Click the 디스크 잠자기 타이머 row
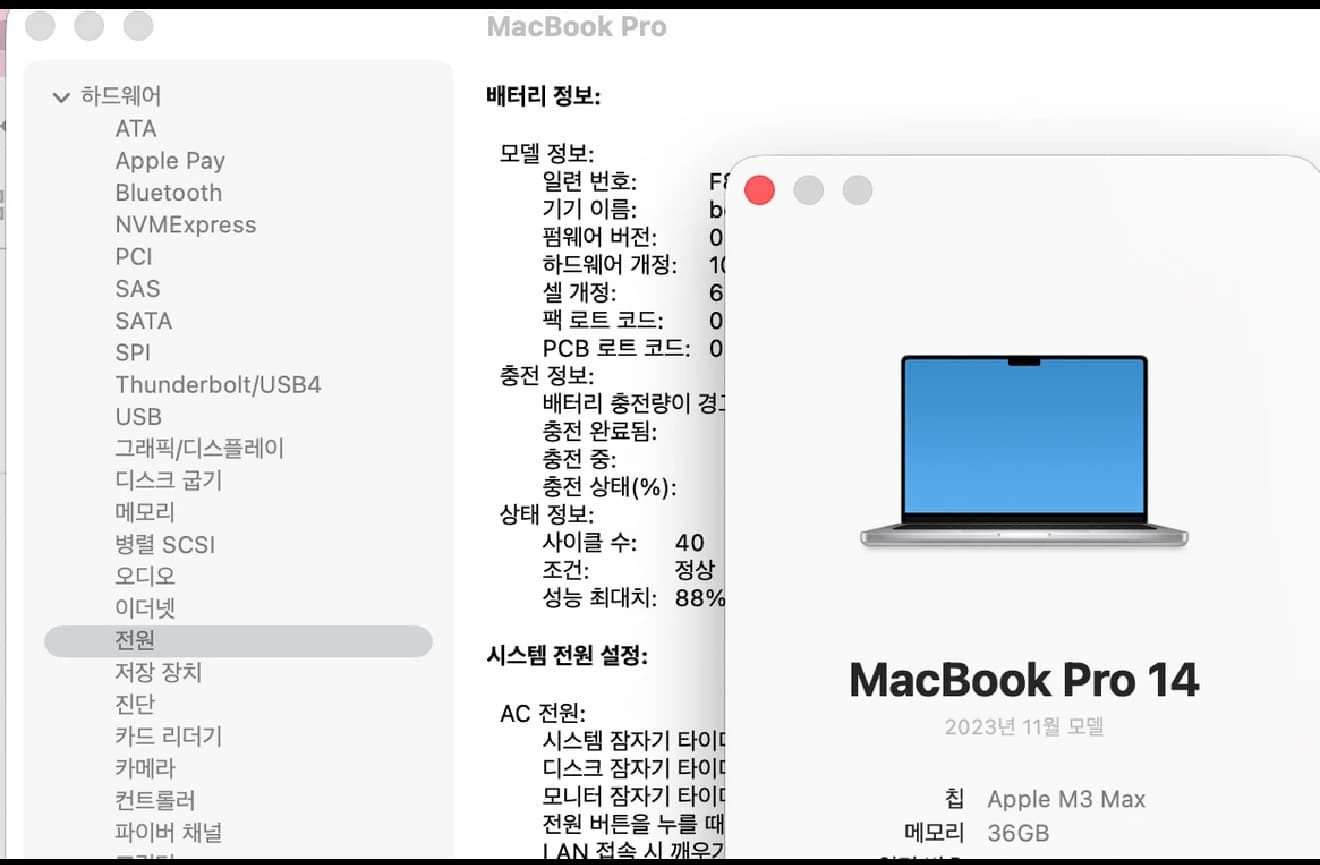 pos(633,769)
